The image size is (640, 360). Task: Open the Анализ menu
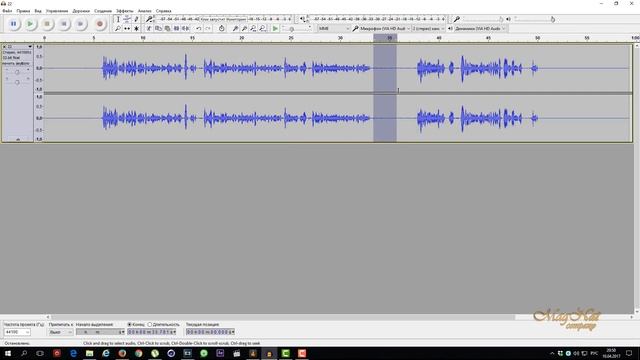[x=144, y=11]
